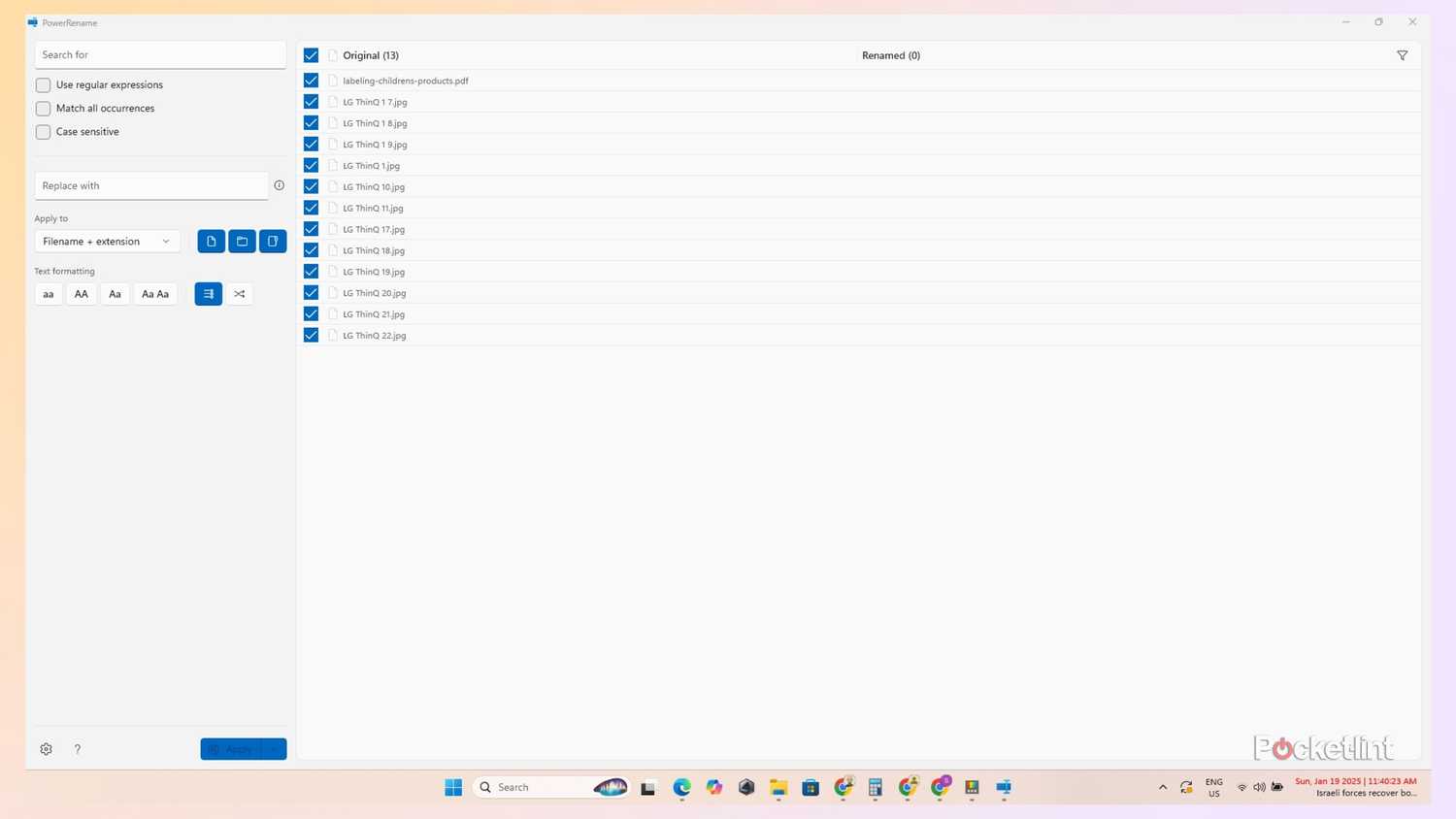The width and height of the screenshot is (1456, 819).
Task: Sort list by the Original column header
Action: [370, 55]
